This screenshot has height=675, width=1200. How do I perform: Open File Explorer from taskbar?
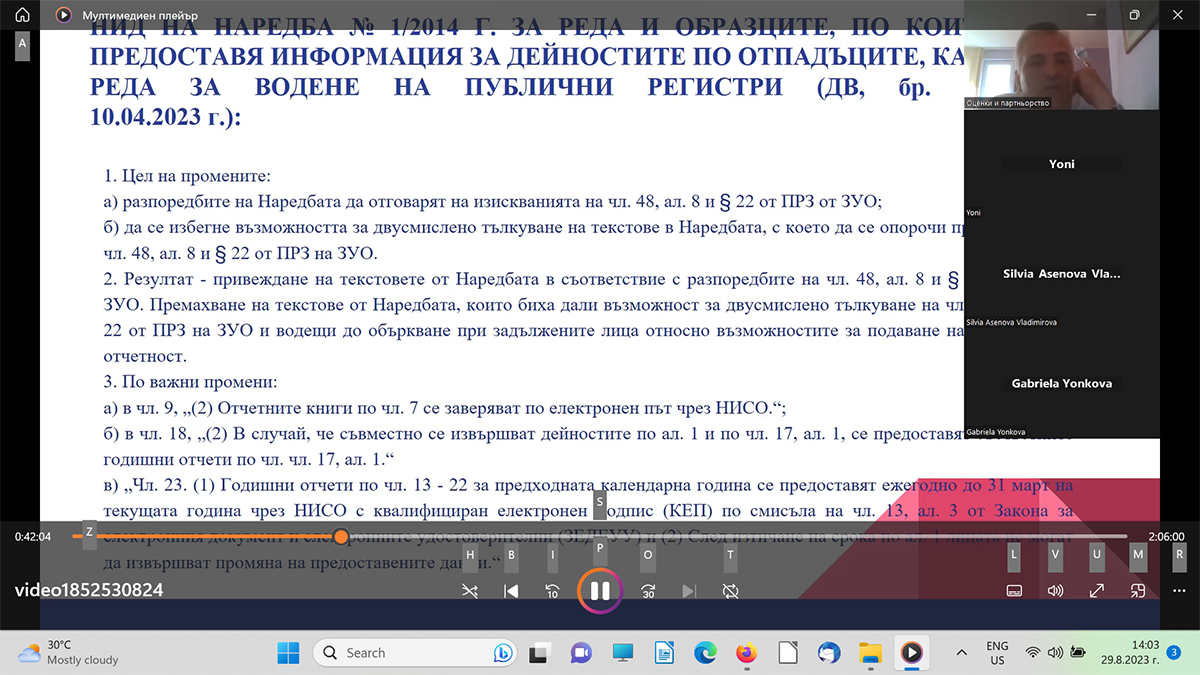coord(870,653)
